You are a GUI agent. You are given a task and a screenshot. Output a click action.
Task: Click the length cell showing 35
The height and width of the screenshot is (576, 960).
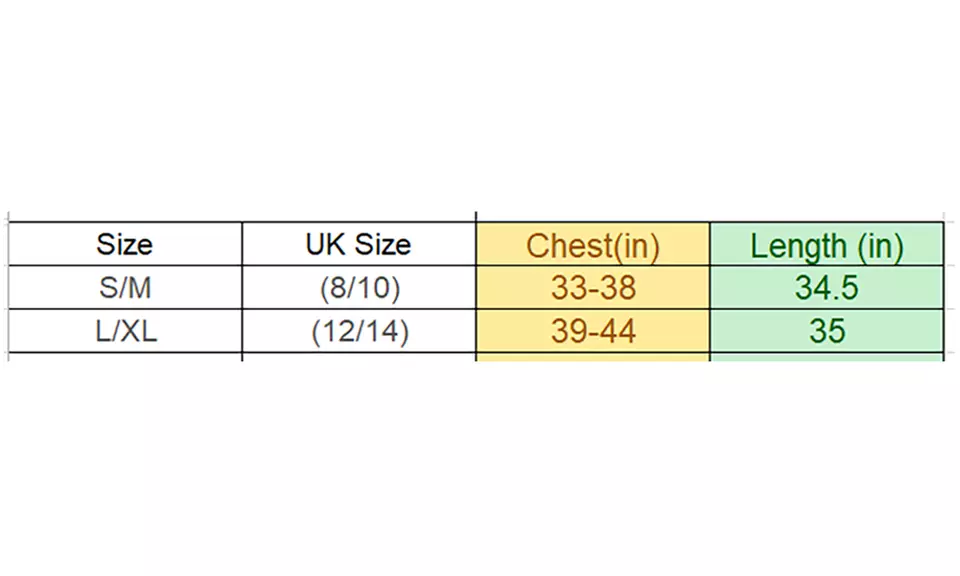click(826, 331)
